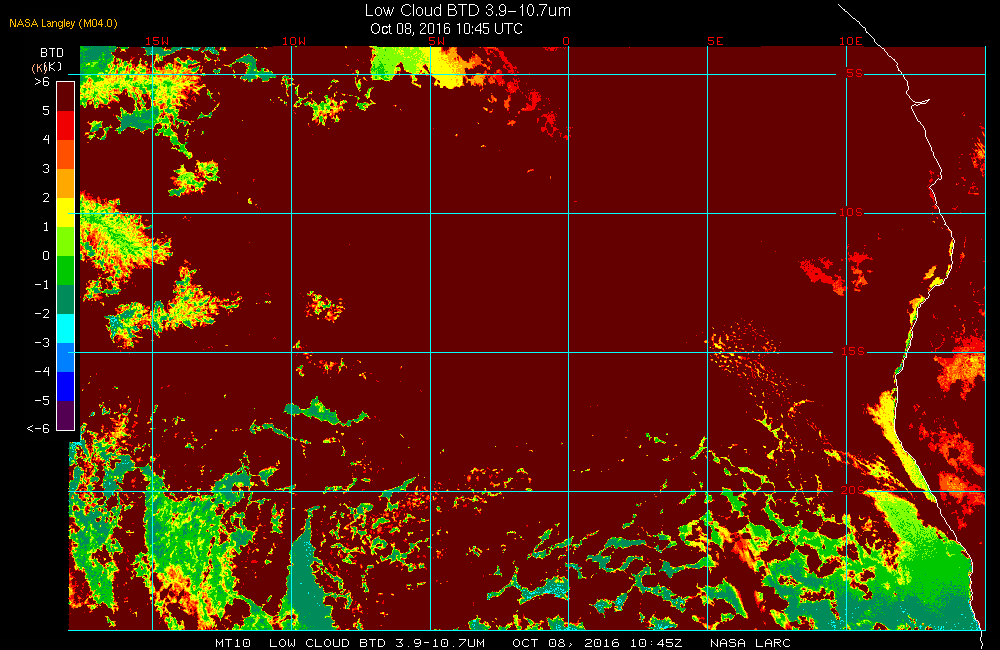Image resolution: width=1000 pixels, height=650 pixels.
Task: Click the '5S' latitude label
Action: tap(855, 73)
